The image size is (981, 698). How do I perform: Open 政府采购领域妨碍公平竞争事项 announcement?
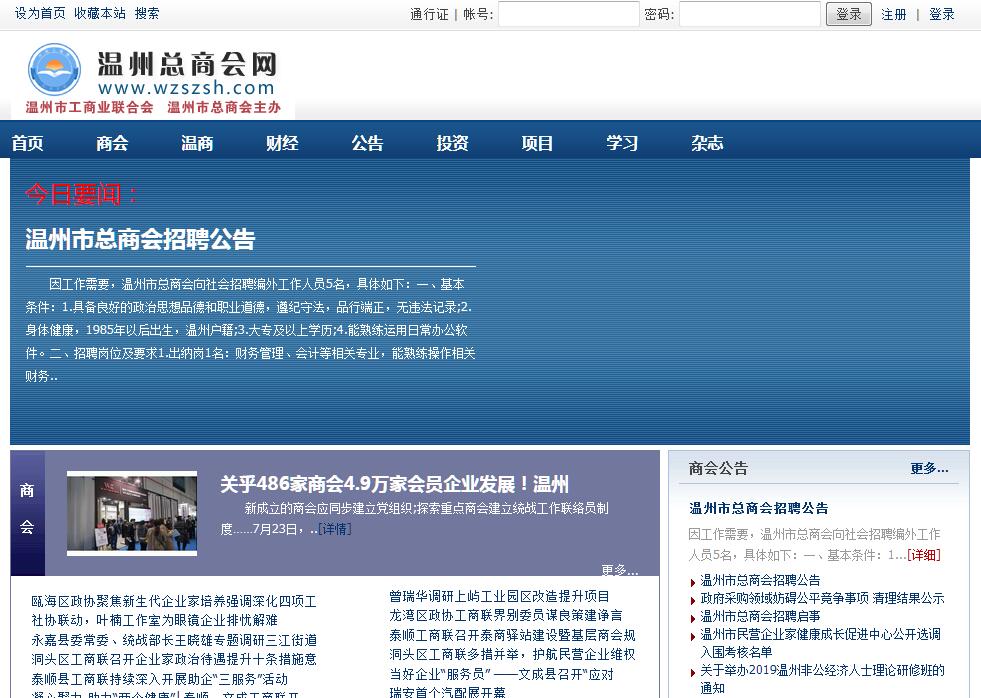point(822,598)
